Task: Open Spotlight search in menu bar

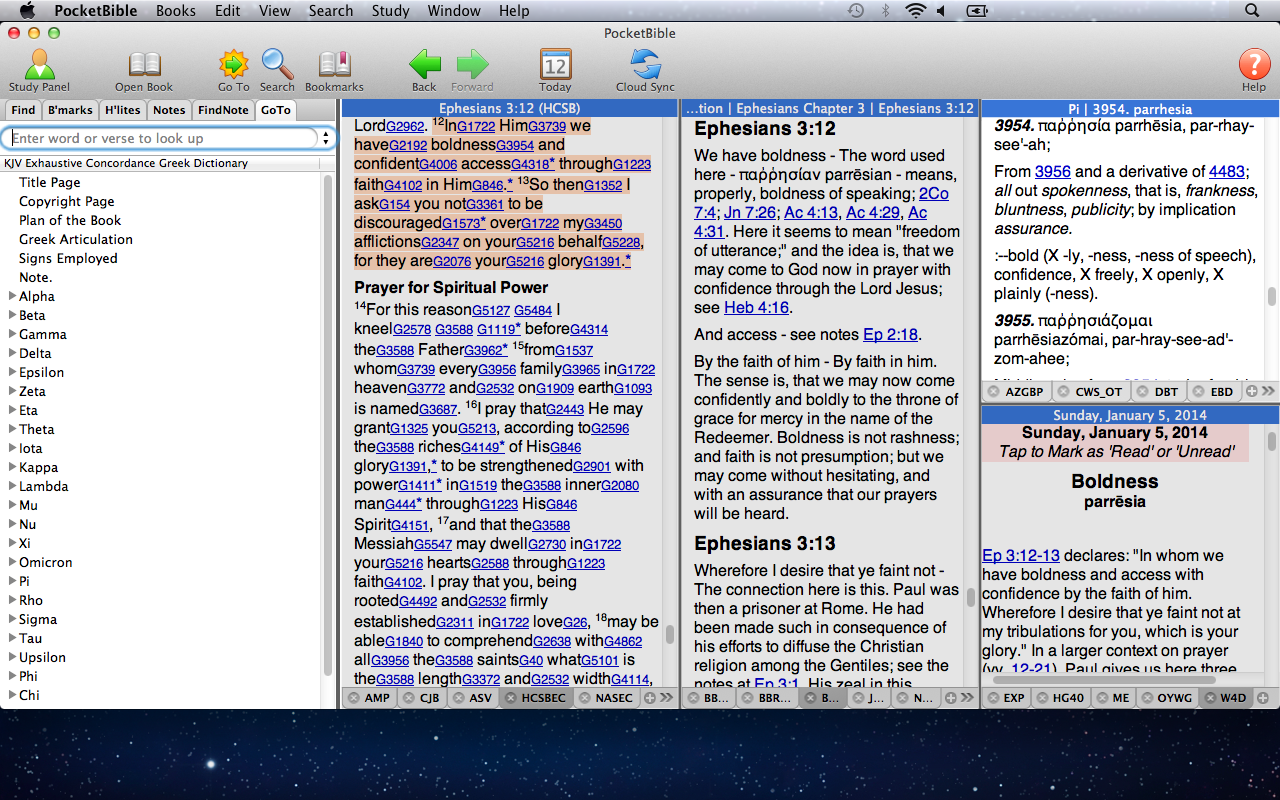Action: pyautogui.click(x=1252, y=11)
